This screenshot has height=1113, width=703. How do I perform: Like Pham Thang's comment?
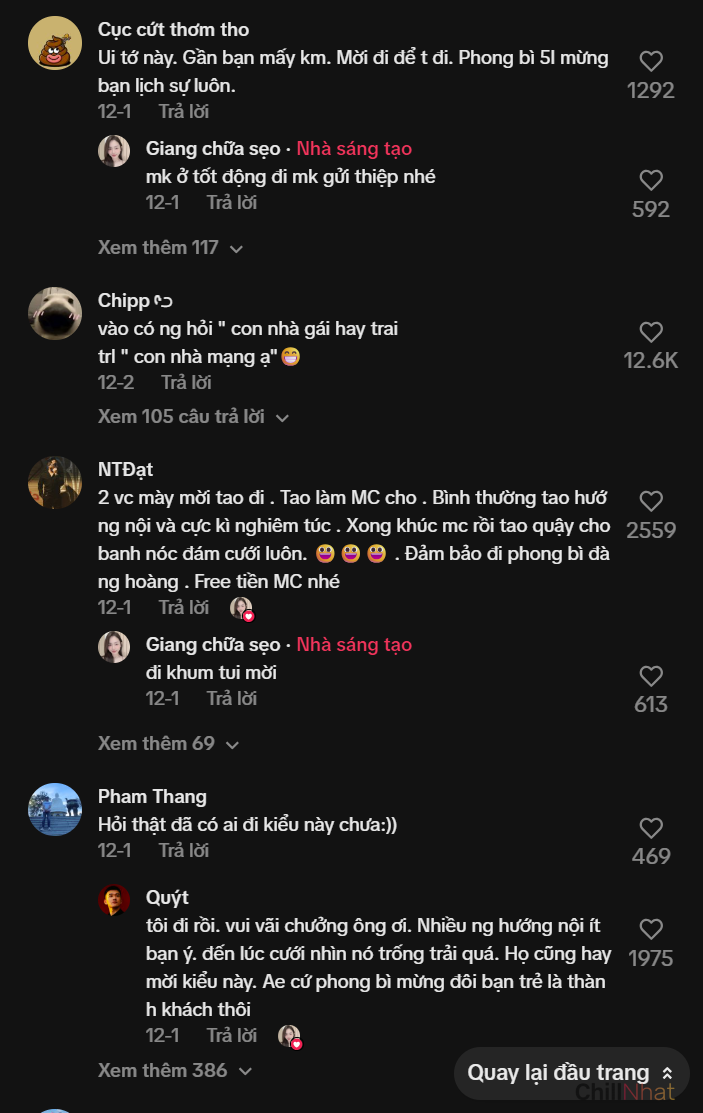coord(651,828)
